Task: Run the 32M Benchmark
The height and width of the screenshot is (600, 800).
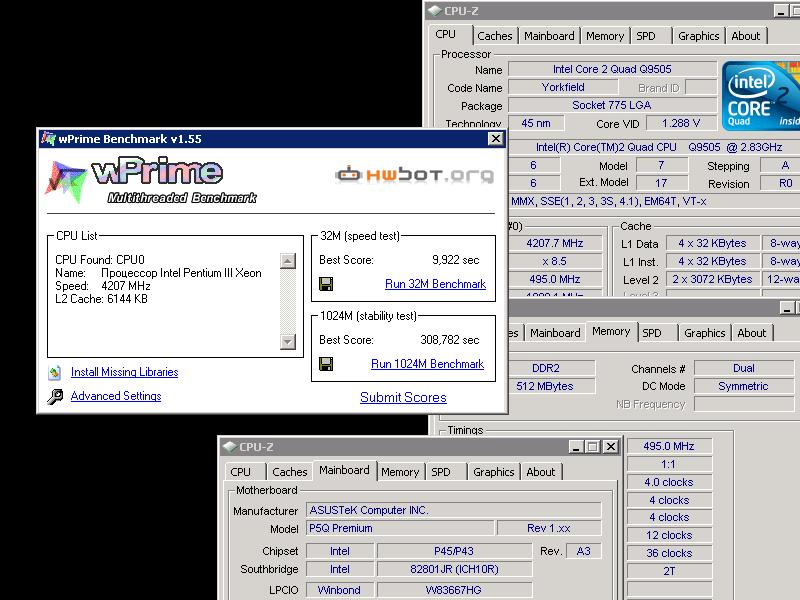Action: pos(435,284)
